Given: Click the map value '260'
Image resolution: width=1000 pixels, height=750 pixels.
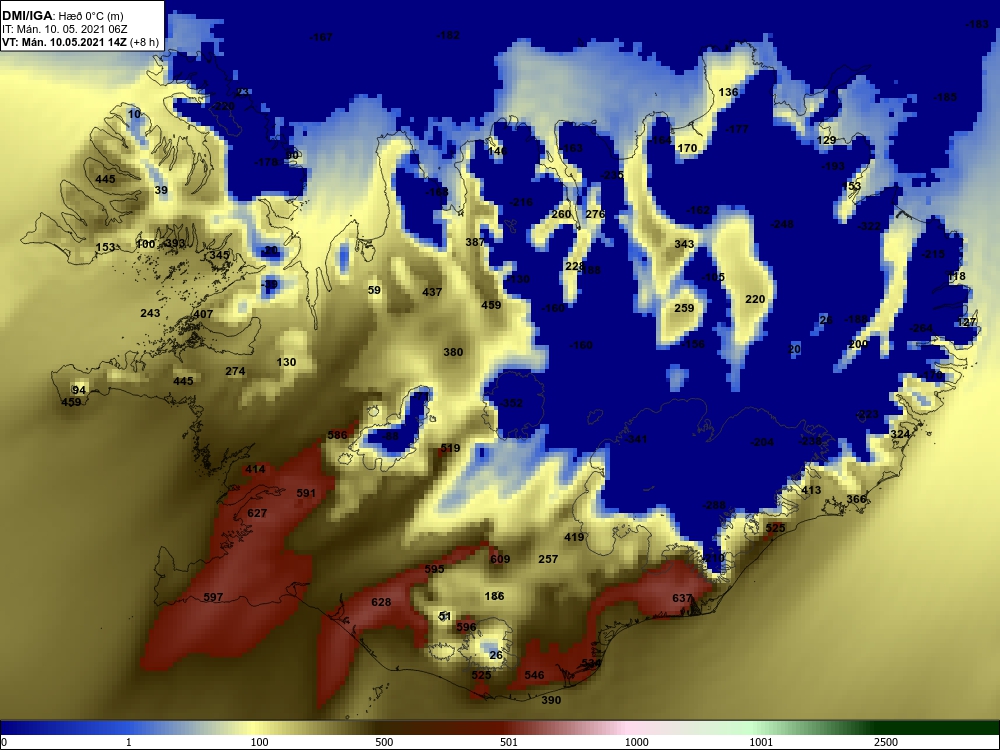Looking at the screenshot, I should pos(561,214).
